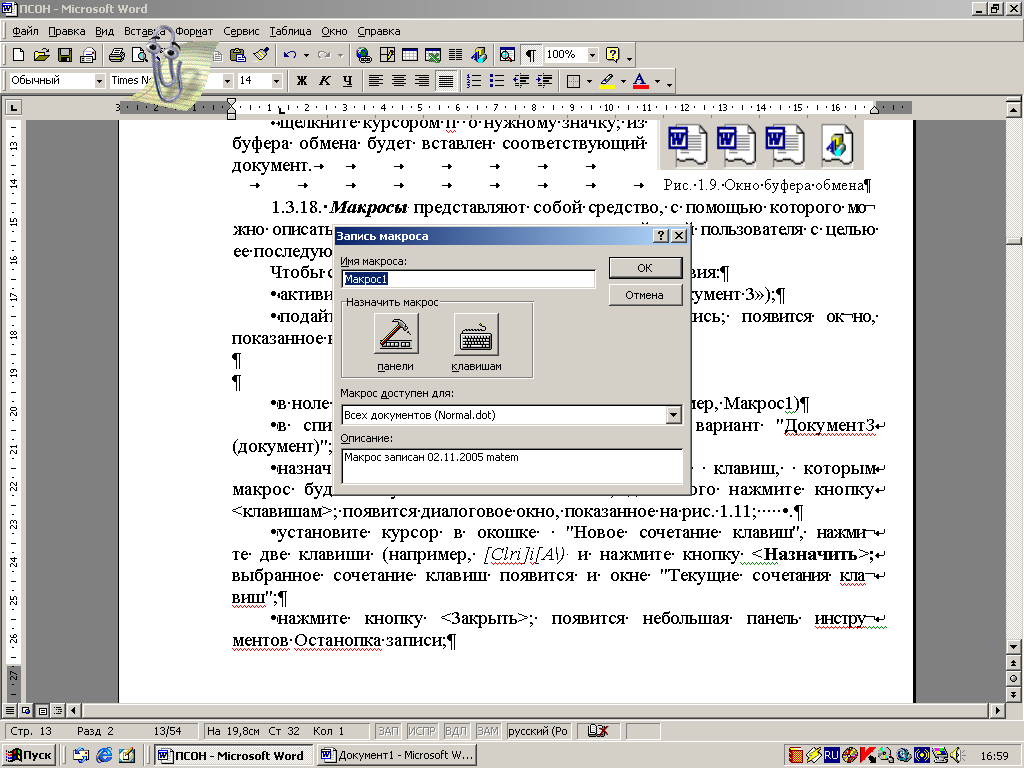Toggle bold Ж formatting
The height and width of the screenshot is (768, 1024).
pos(302,81)
